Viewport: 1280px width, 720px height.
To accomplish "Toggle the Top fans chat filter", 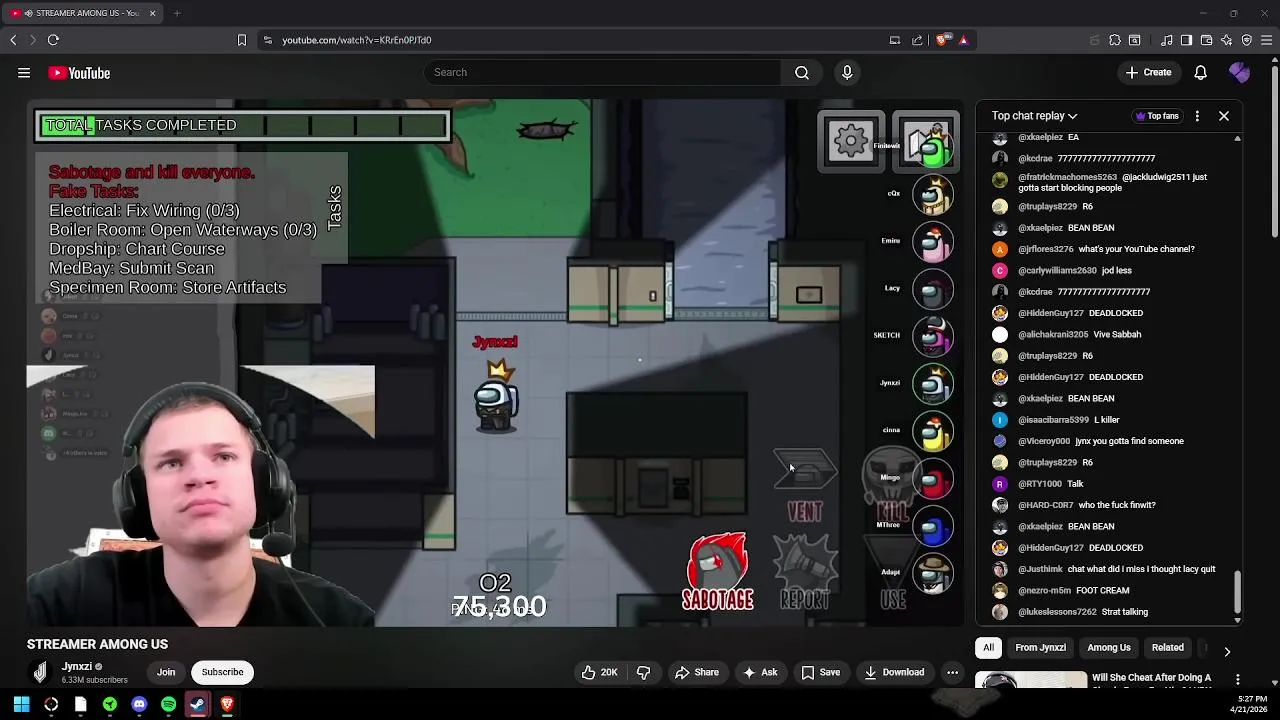I will coord(1157,116).
